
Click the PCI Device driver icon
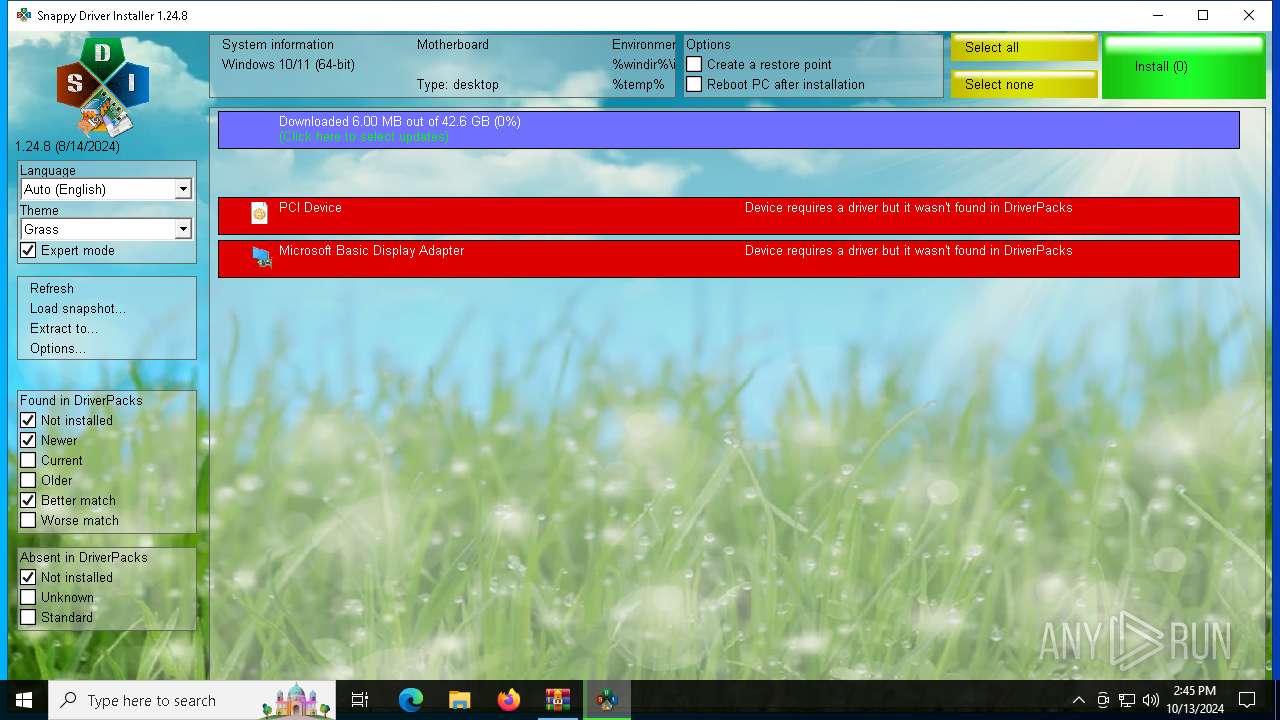coord(259,212)
